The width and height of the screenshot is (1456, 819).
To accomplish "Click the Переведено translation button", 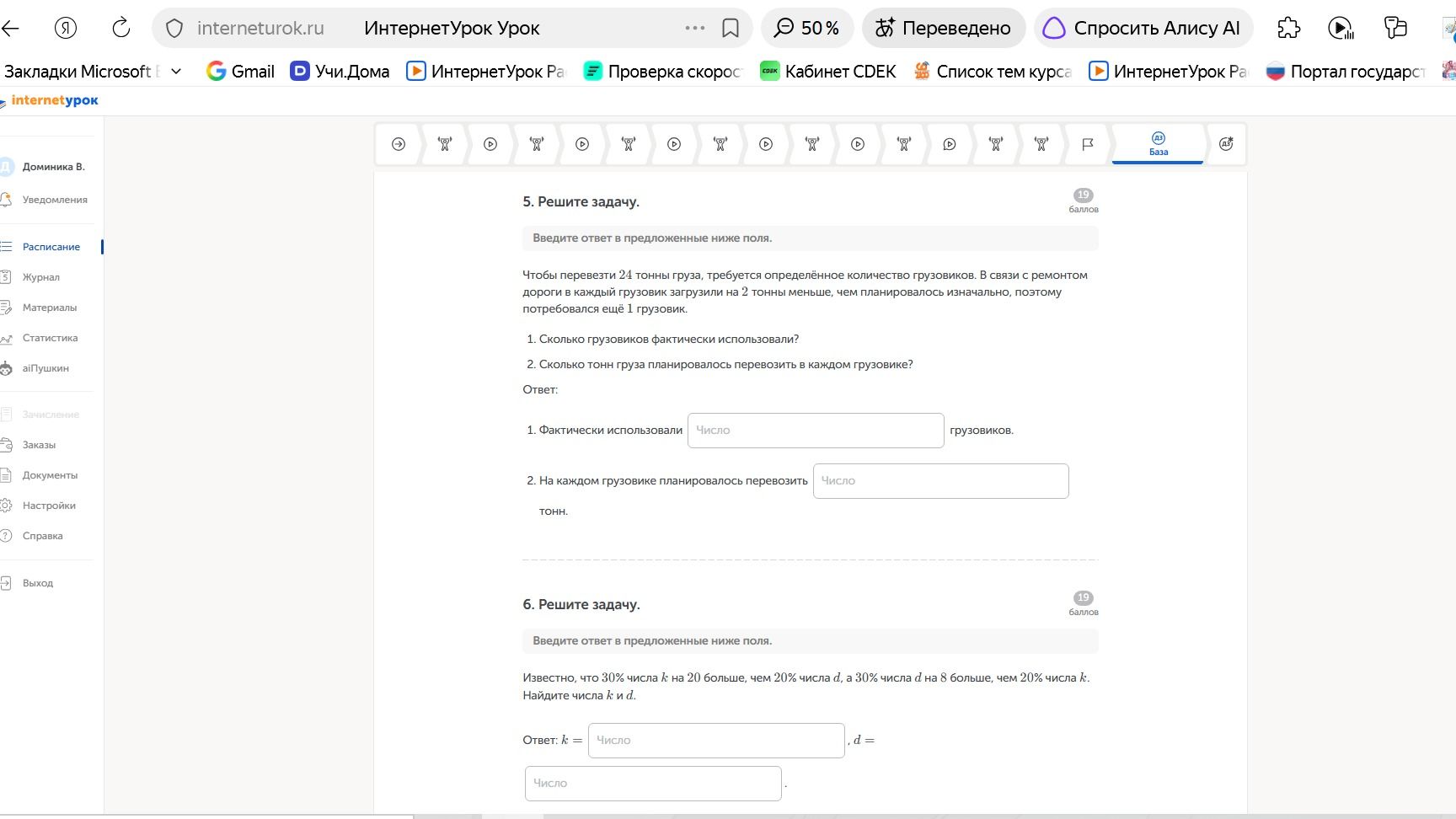I will tap(944, 28).
